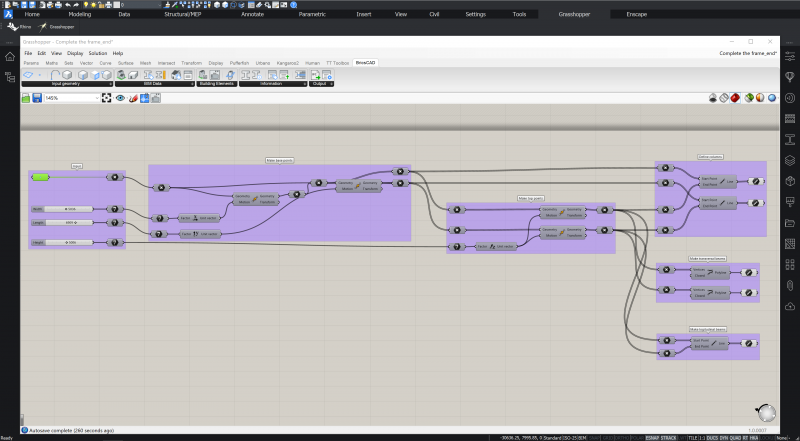The width and height of the screenshot is (800, 441).
Task: Click the Redo arrow in quick access toolbar
Action: (76, 5)
